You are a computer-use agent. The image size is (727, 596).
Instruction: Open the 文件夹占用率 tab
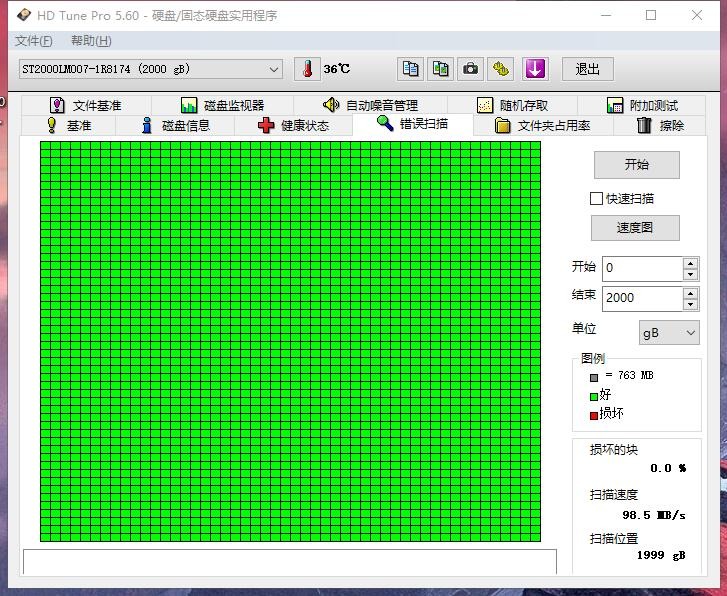(x=542, y=126)
